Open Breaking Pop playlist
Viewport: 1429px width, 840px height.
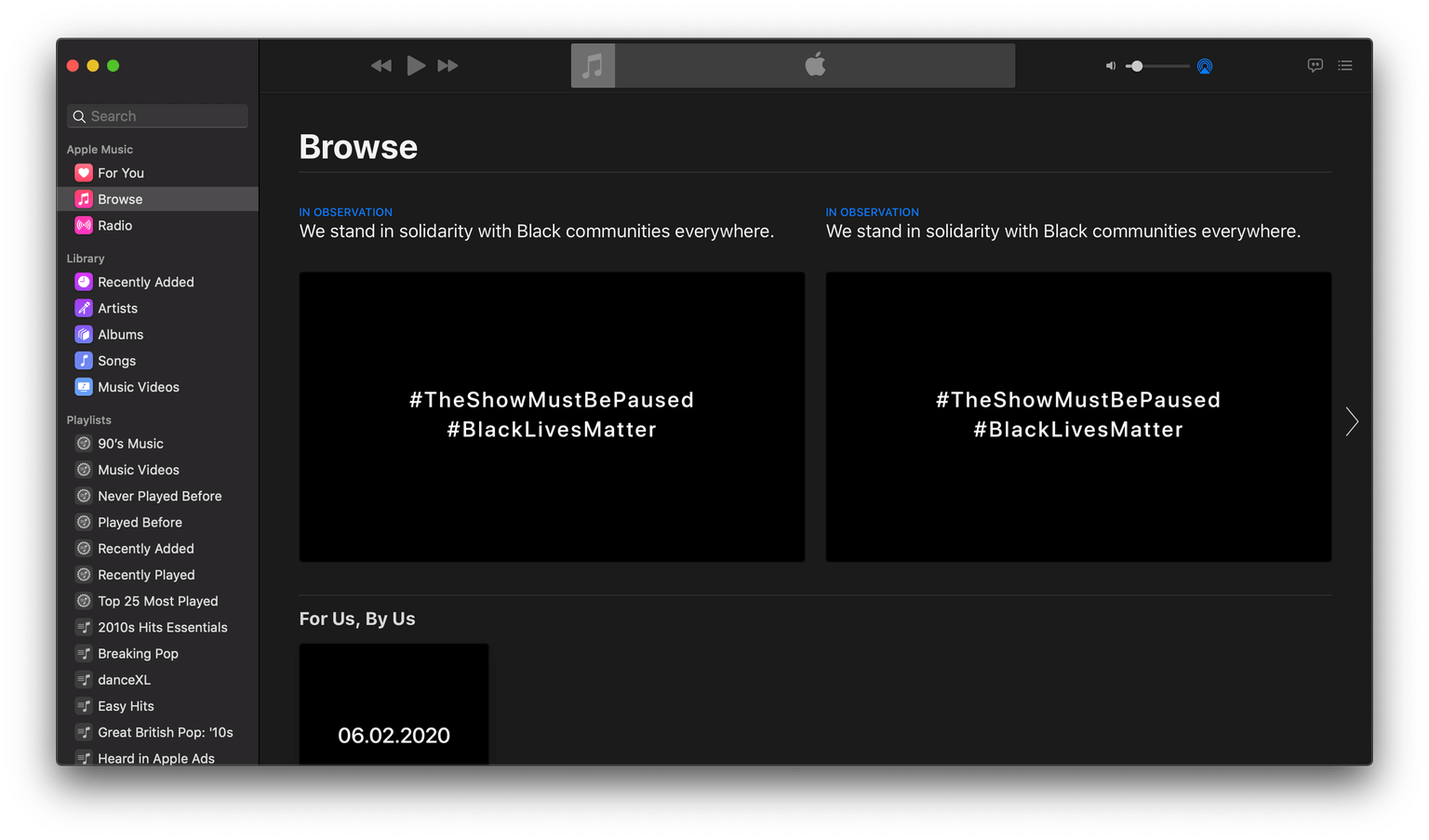157,653
